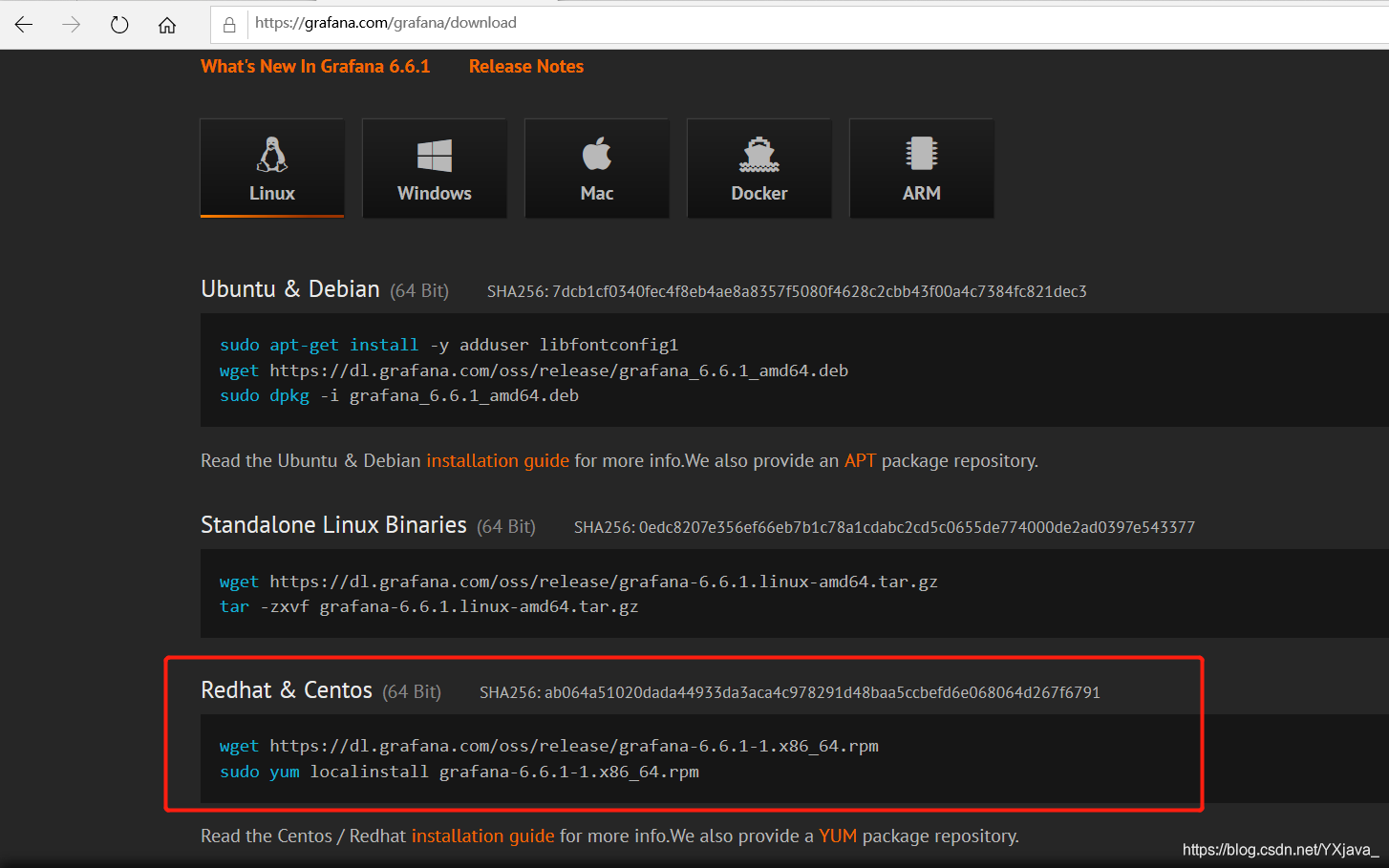Click the sudo apt-get install command line
Screen dimensions: 1389x868
coord(449,345)
